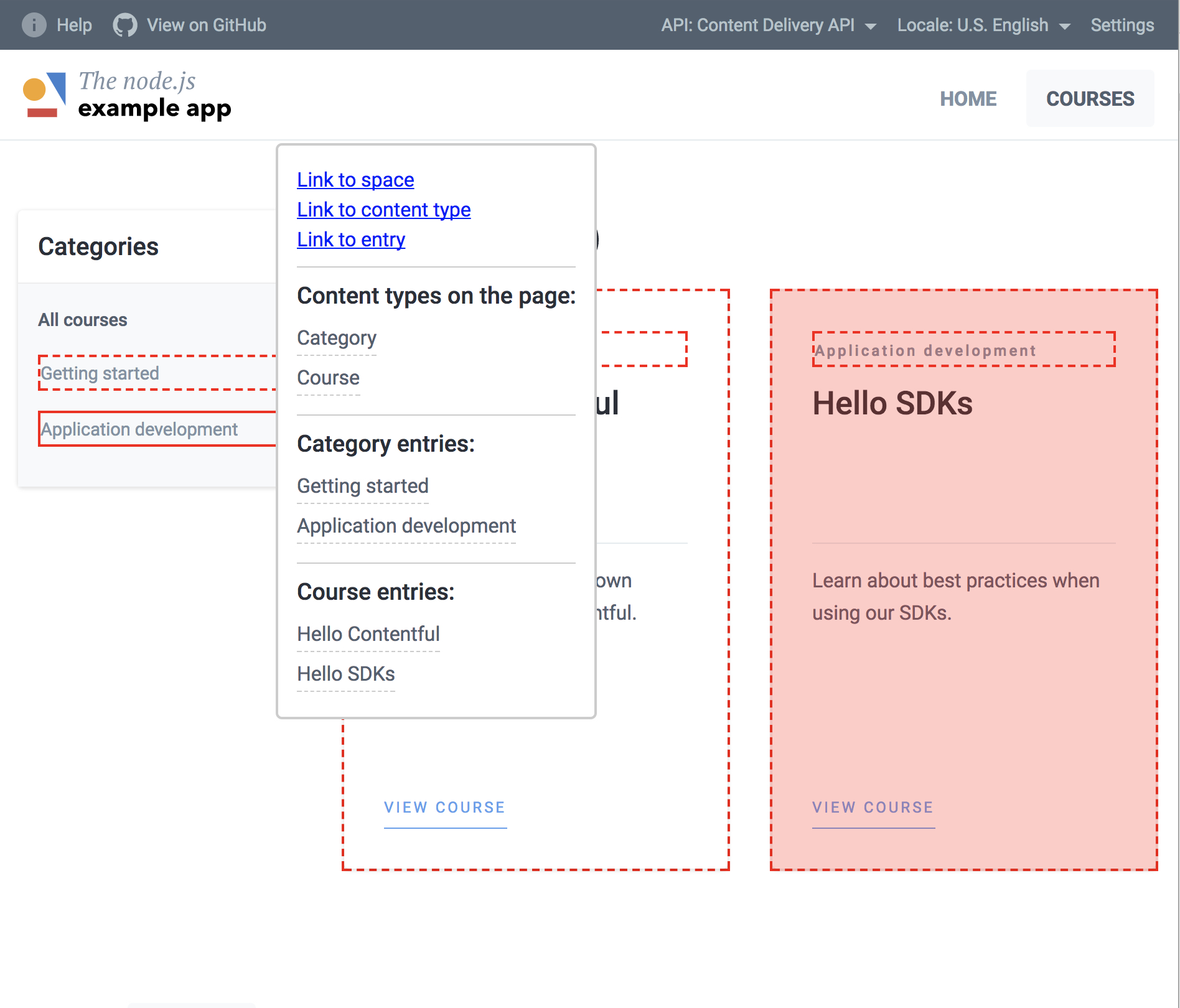Open Settings in the top bar

(1122, 25)
